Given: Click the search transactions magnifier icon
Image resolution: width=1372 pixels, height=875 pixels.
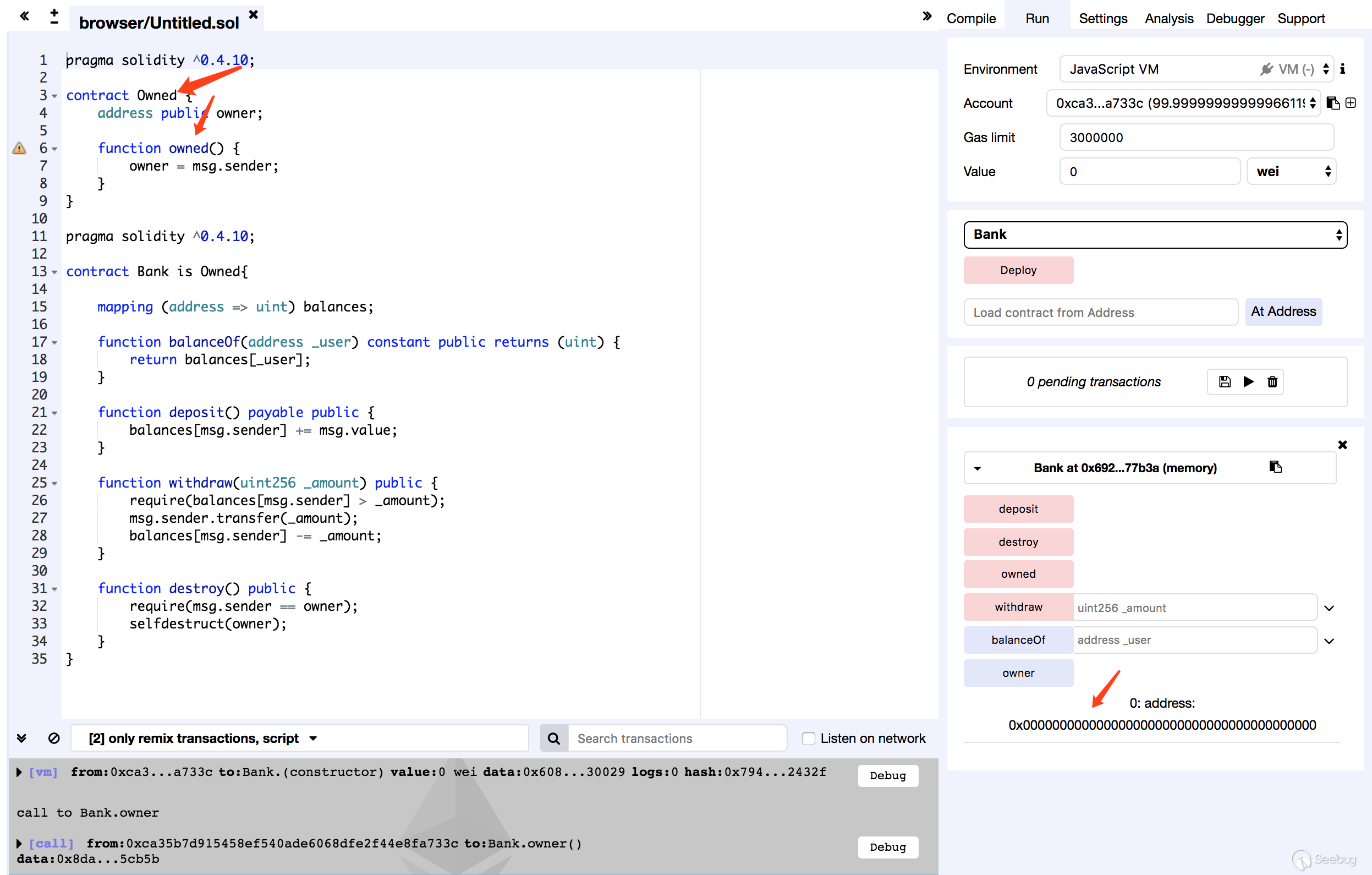Looking at the screenshot, I should (553, 738).
